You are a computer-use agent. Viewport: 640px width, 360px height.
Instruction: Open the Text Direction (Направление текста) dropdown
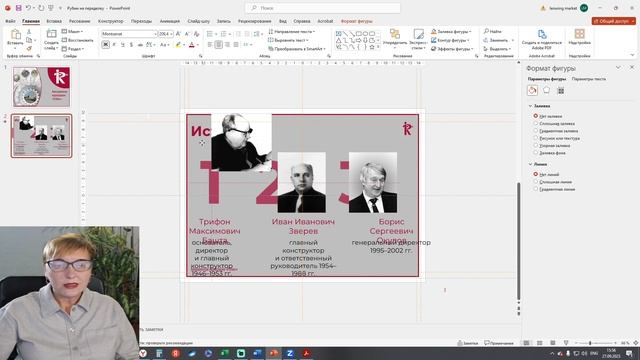click(x=291, y=31)
